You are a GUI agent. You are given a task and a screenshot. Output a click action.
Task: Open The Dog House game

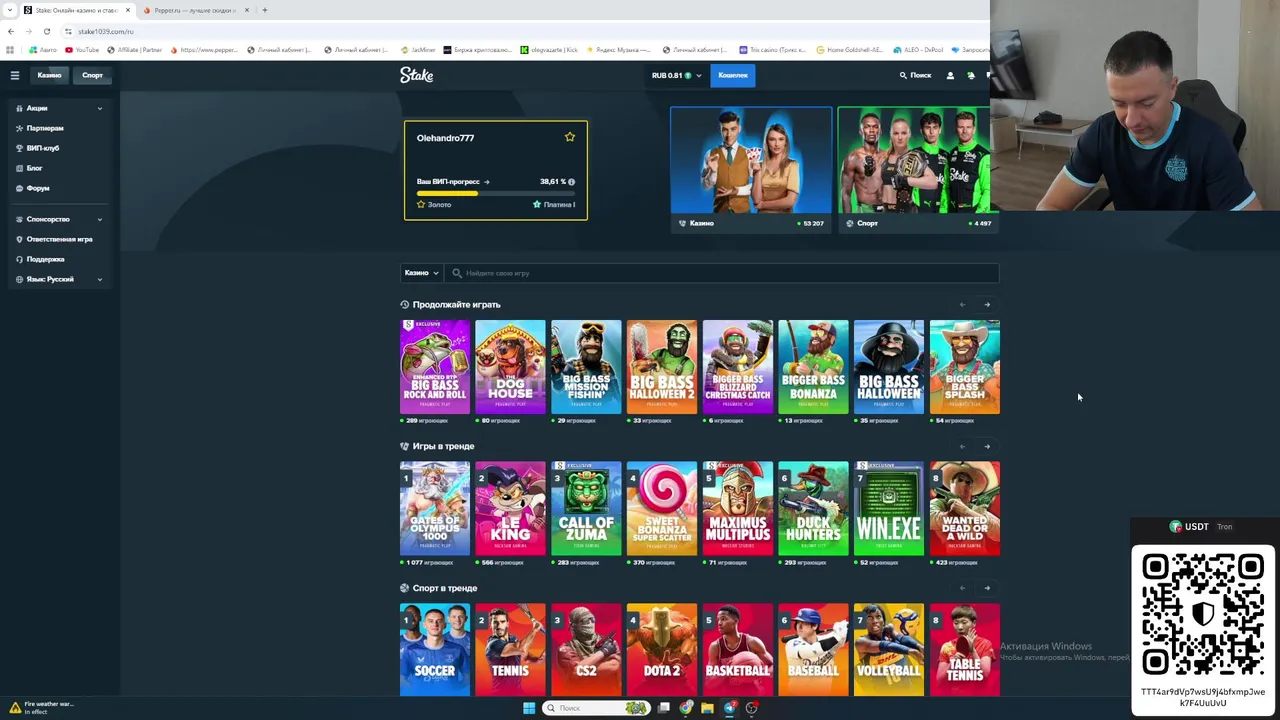(x=510, y=367)
